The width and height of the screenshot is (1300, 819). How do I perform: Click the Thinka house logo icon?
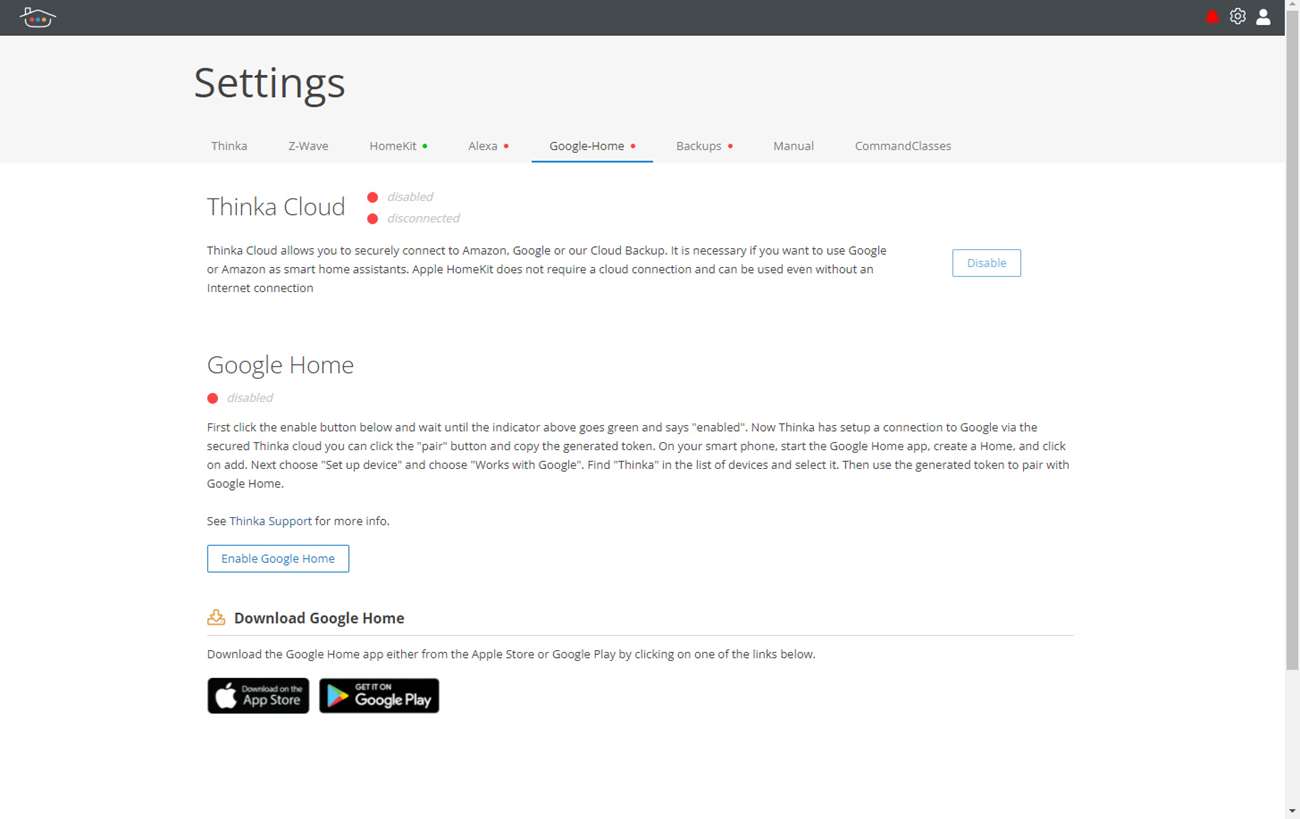[x=37, y=17]
